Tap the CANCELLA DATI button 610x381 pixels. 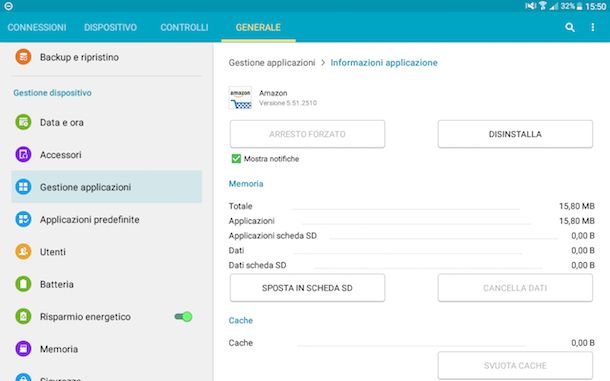[515, 288]
